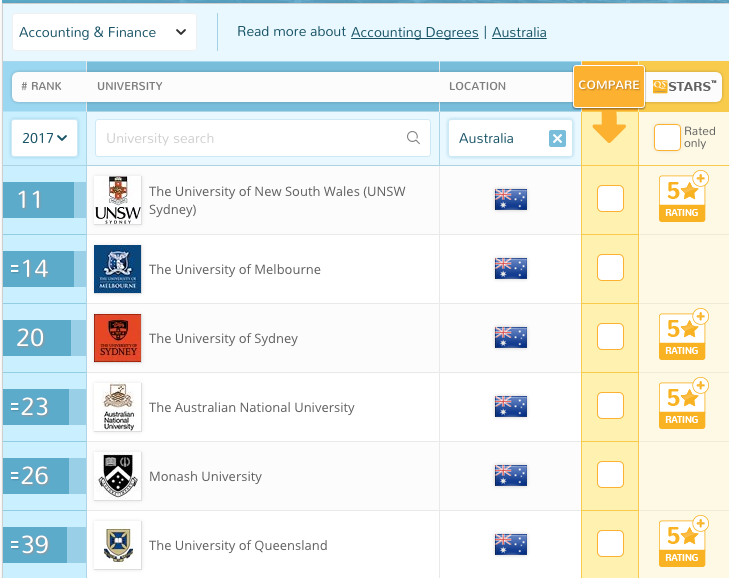Click the QS Stars column header
The image size is (729, 578).
[685, 86]
